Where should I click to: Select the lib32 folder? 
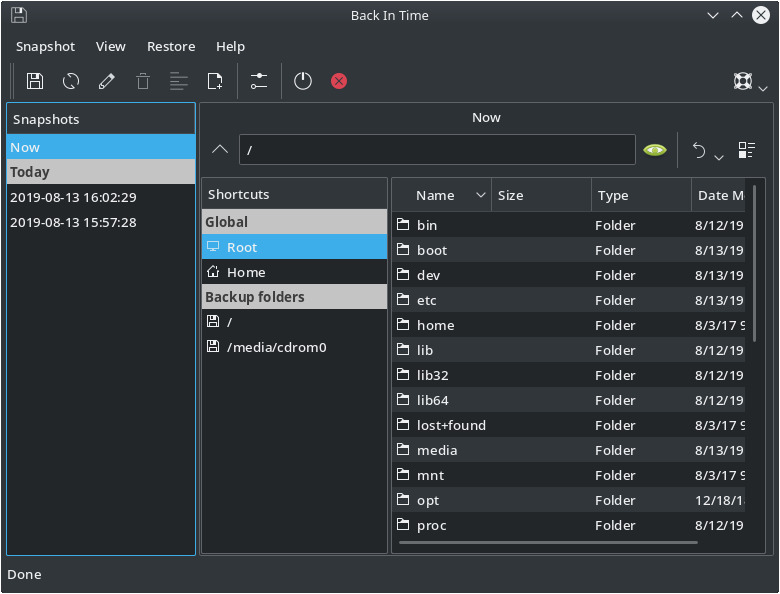click(569, 375)
